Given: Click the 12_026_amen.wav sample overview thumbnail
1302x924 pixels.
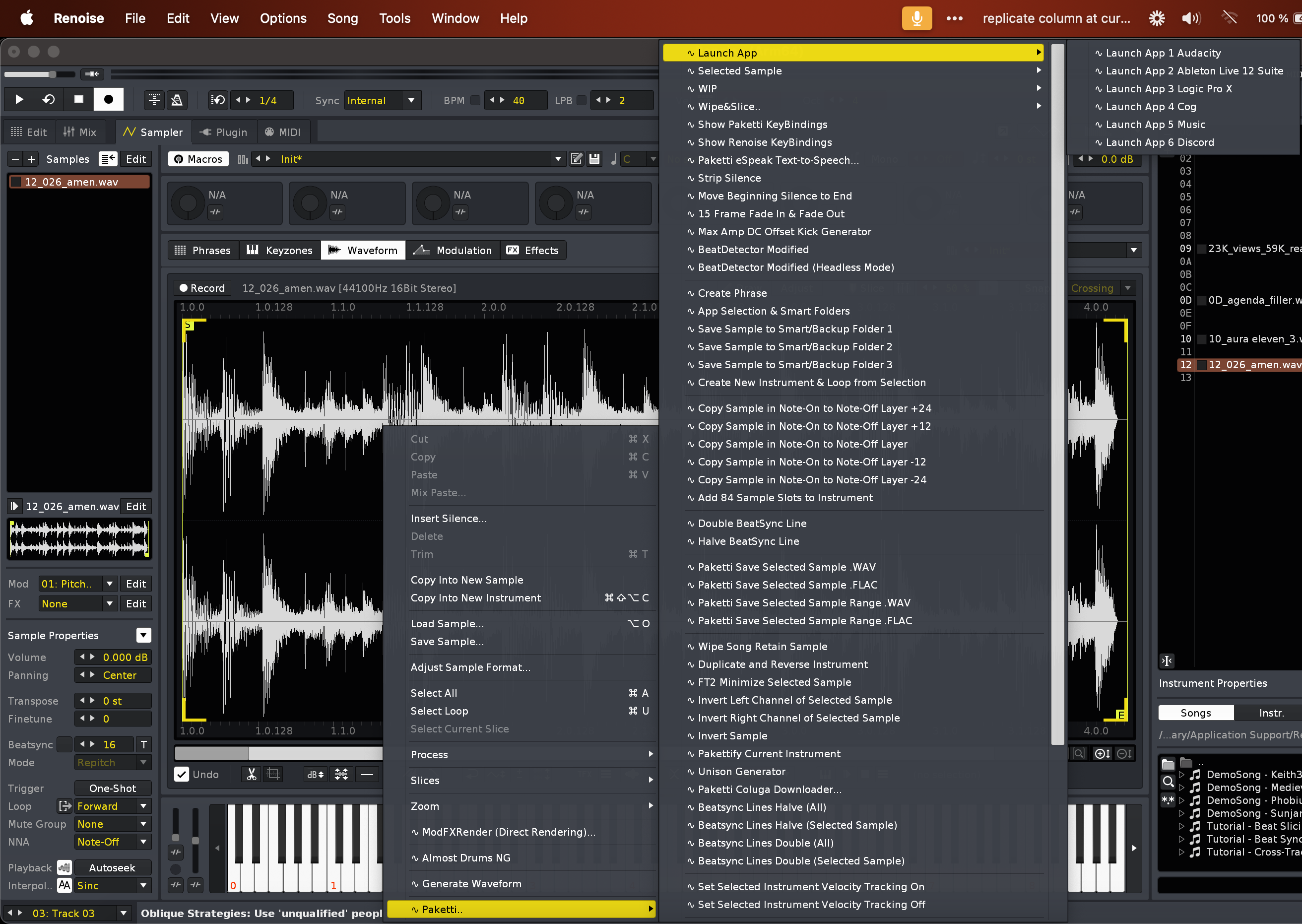Looking at the screenshot, I should click(x=79, y=538).
